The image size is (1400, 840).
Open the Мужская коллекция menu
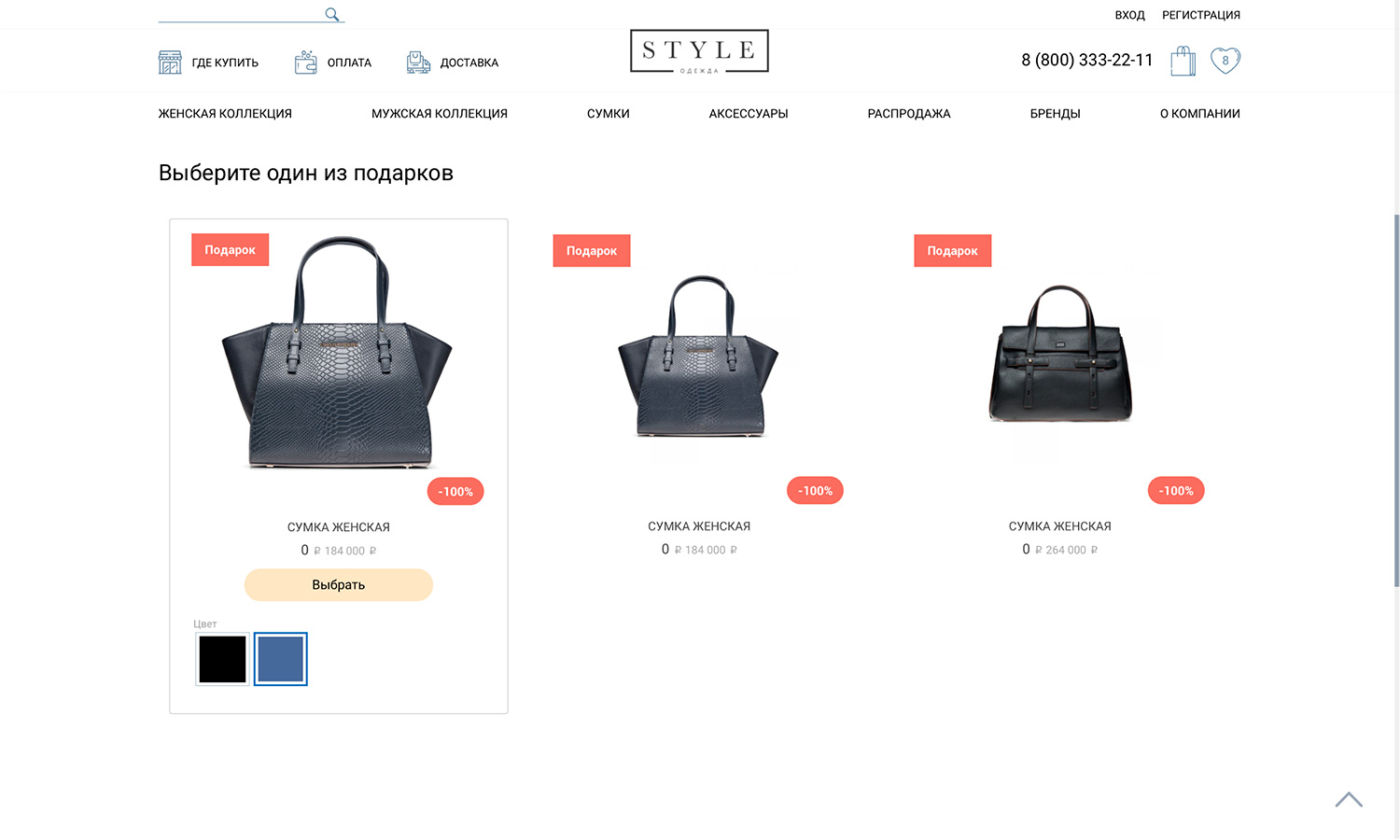440,114
